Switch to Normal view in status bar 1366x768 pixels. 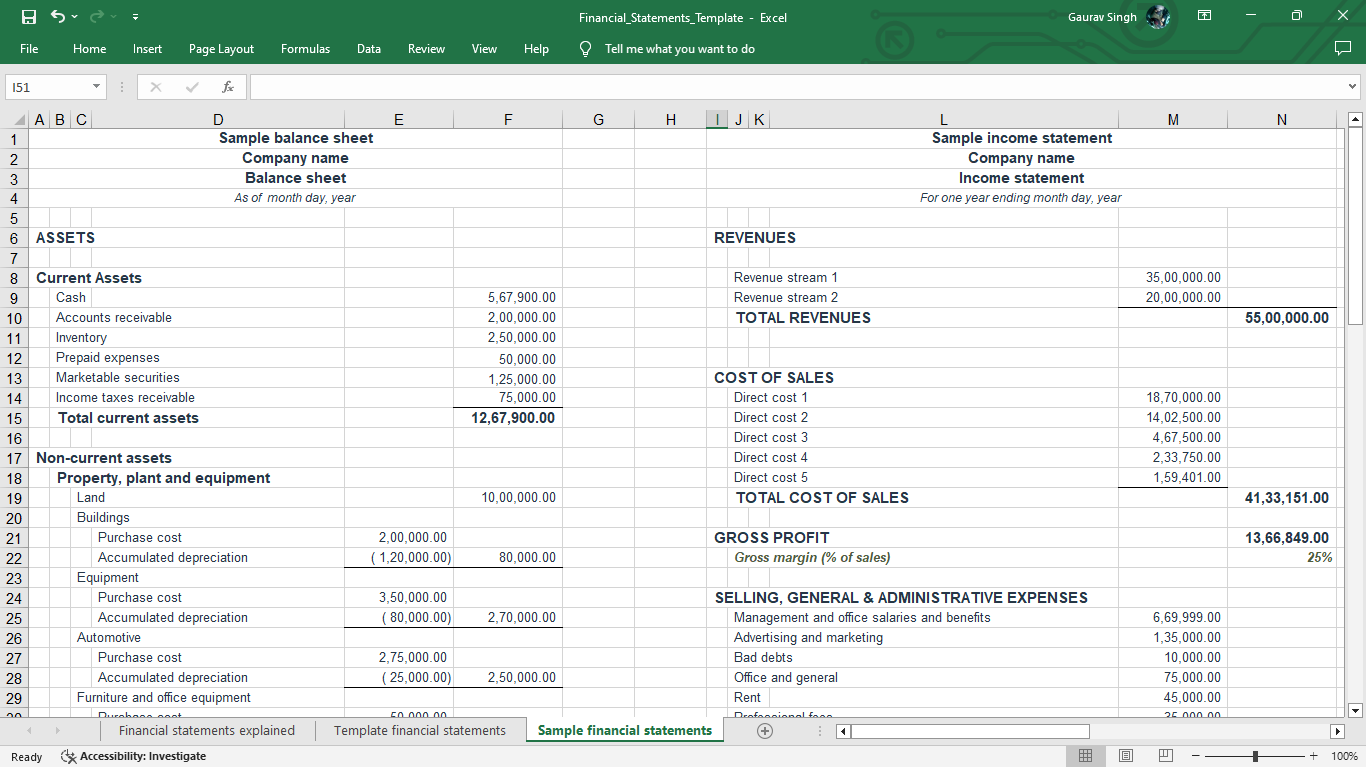coord(1085,755)
